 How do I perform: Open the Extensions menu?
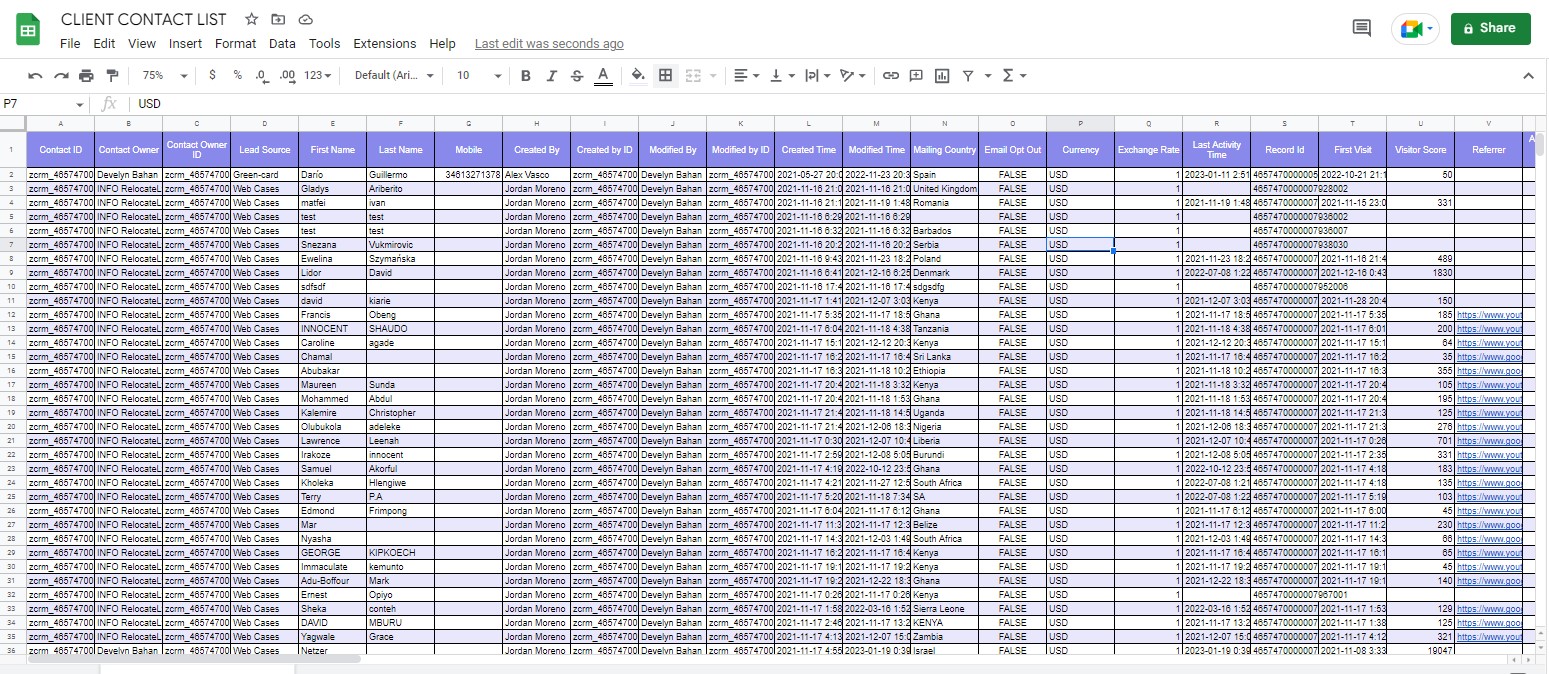385,44
